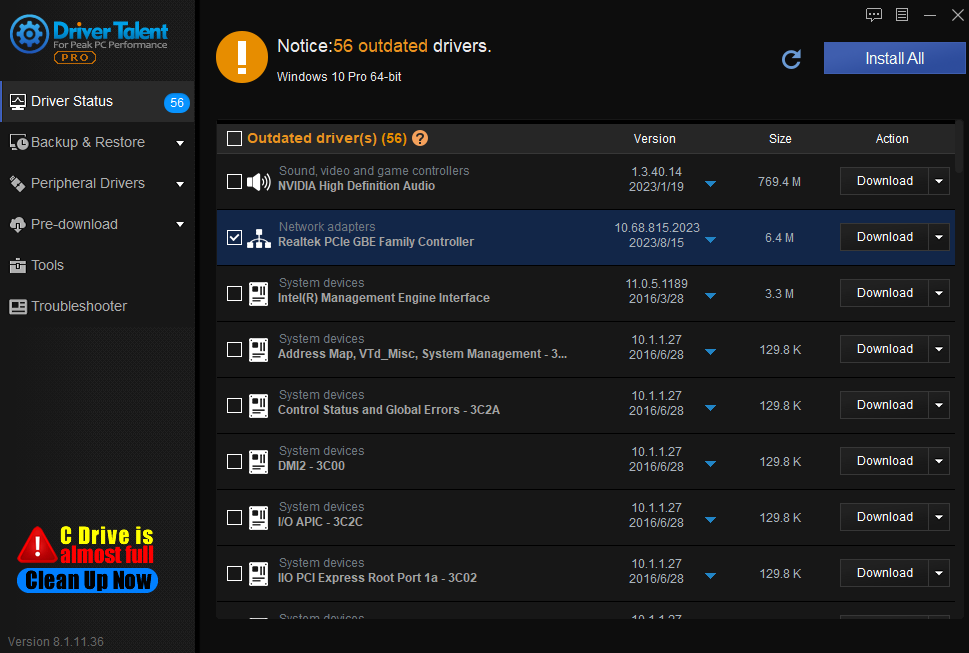This screenshot has width=969, height=653.
Task: Open the feedback chat icon
Action: pos(873,15)
